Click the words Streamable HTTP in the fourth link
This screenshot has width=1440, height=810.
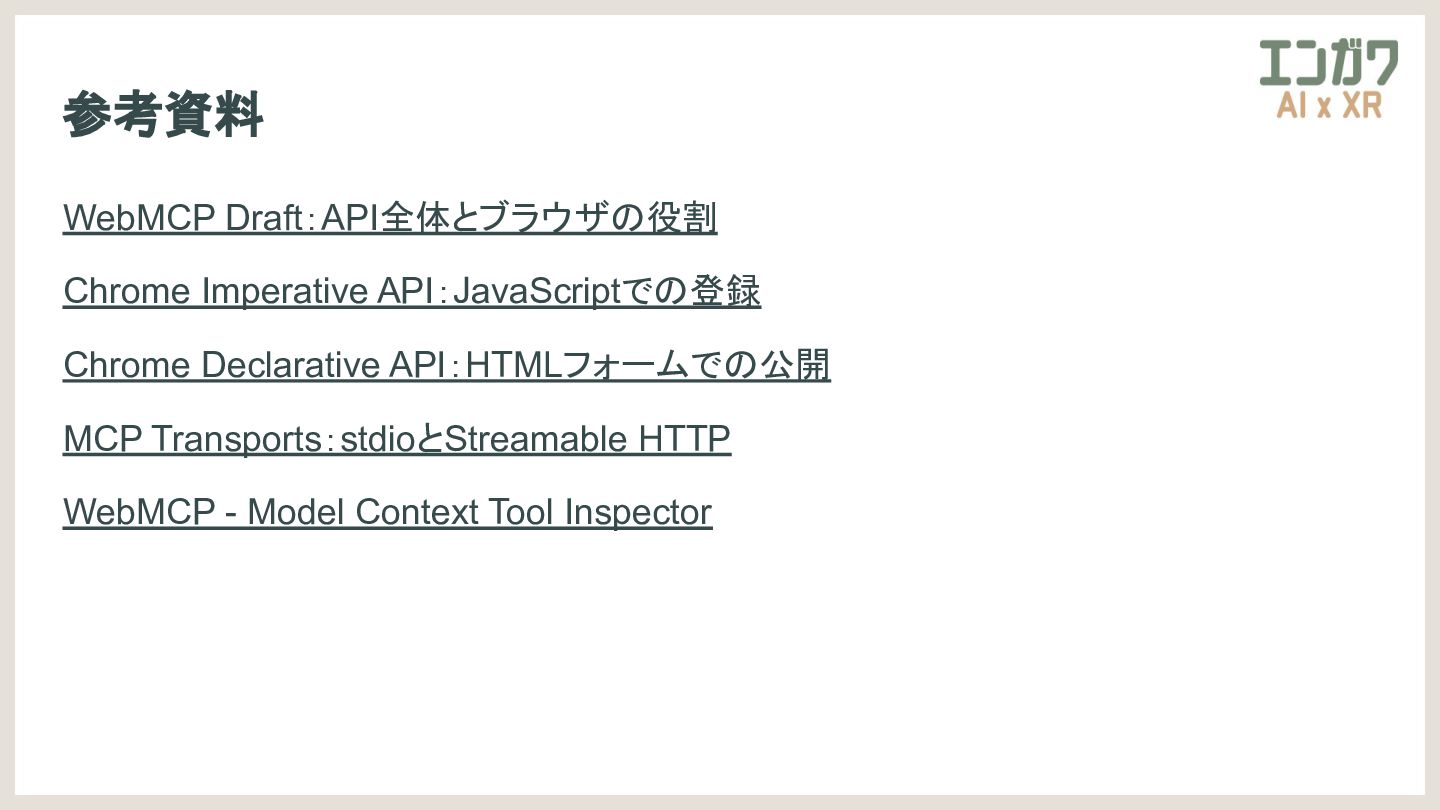[x=587, y=438]
